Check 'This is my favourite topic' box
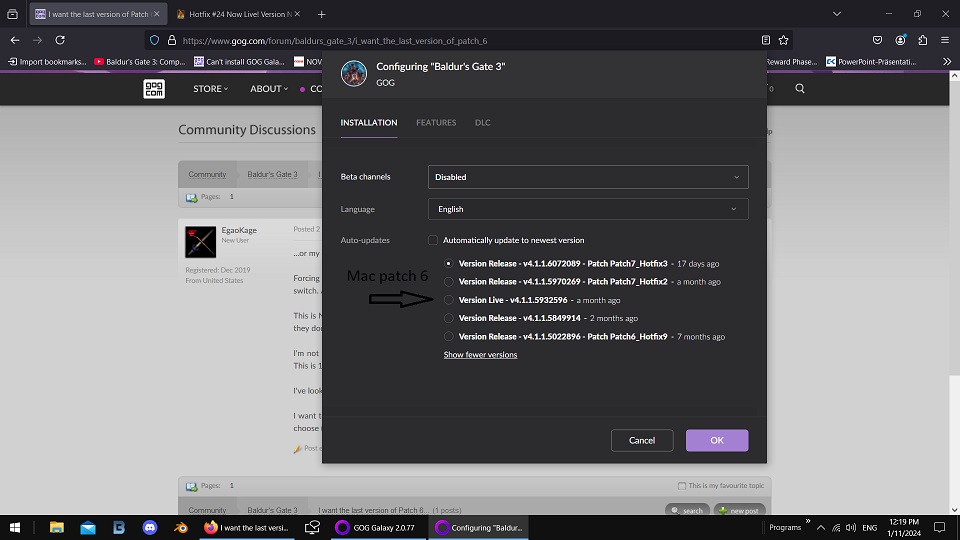This screenshot has height=540, width=960. pyautogui.click(x=681, y=486)
